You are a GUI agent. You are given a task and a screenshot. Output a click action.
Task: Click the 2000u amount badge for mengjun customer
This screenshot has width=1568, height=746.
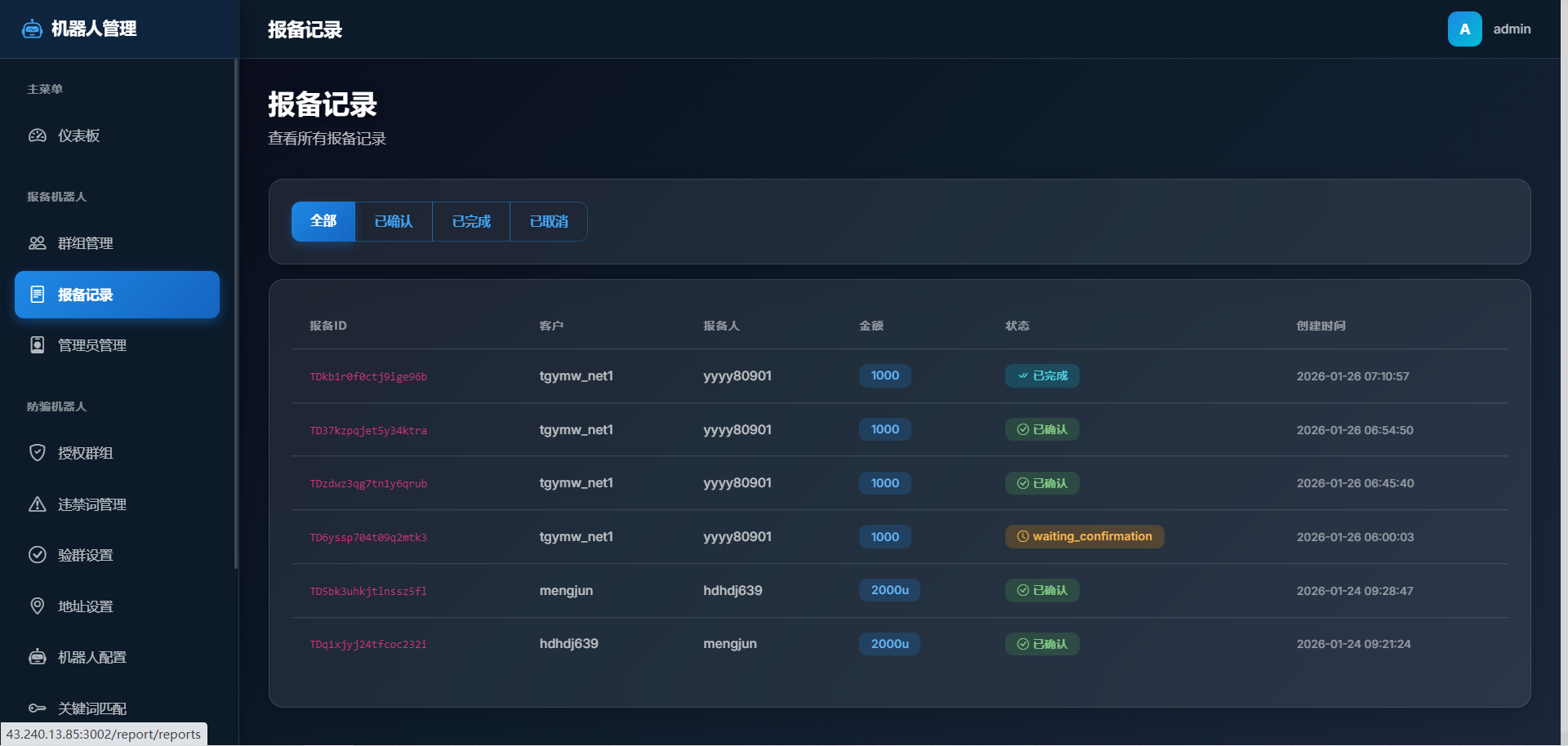(889, 590)
